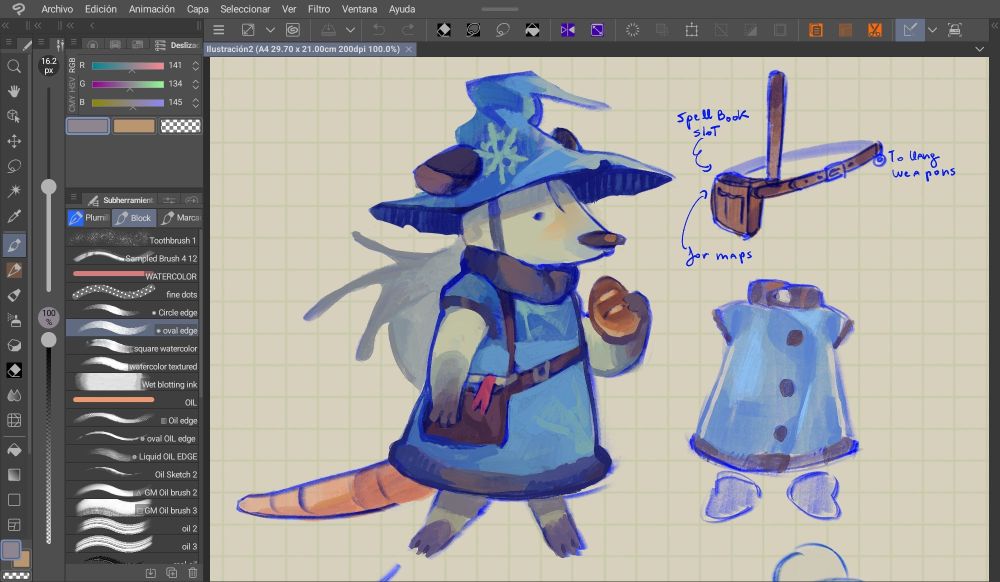Click the brush opacity slider handle

pyautogui.click(x=48, y=340)
